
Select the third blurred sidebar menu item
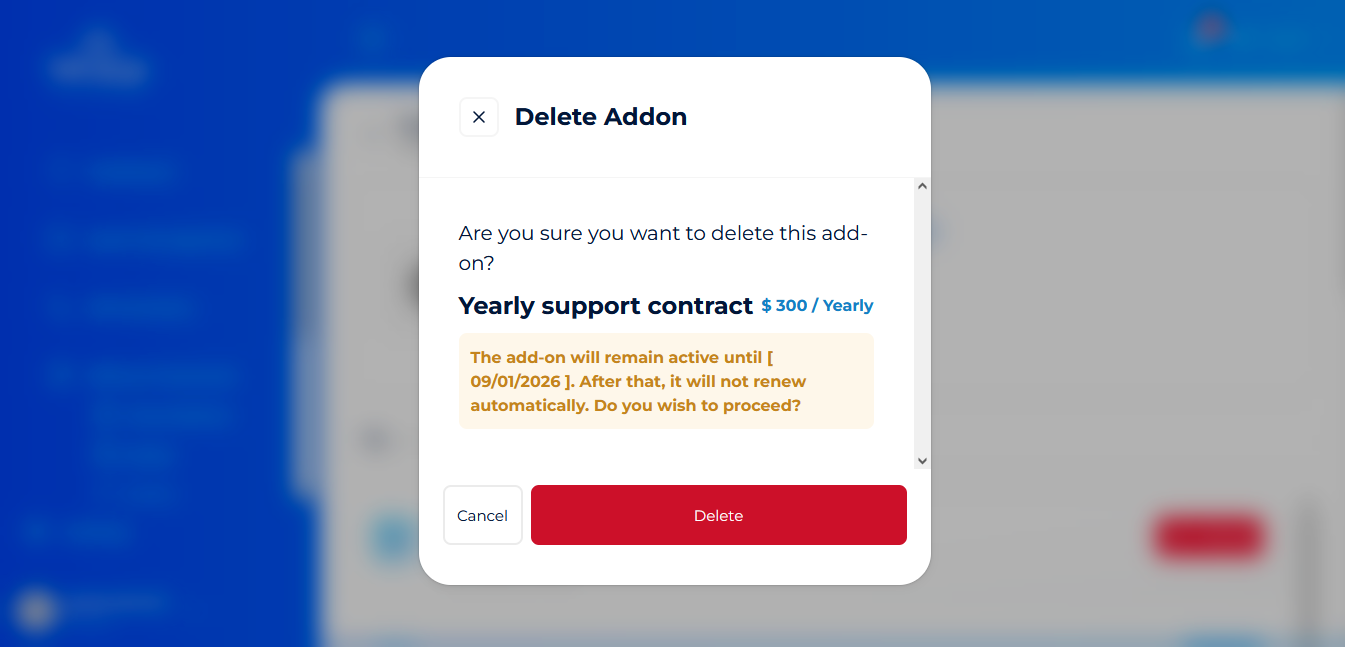coord(138,307)
